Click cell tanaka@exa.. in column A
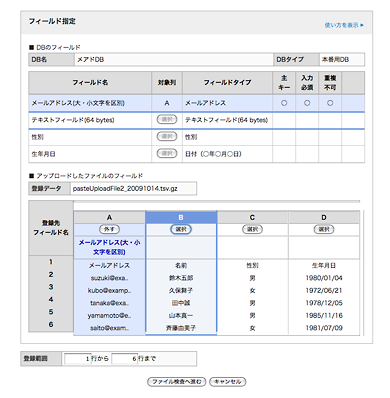The image size is (390, 398). point(109,303)
